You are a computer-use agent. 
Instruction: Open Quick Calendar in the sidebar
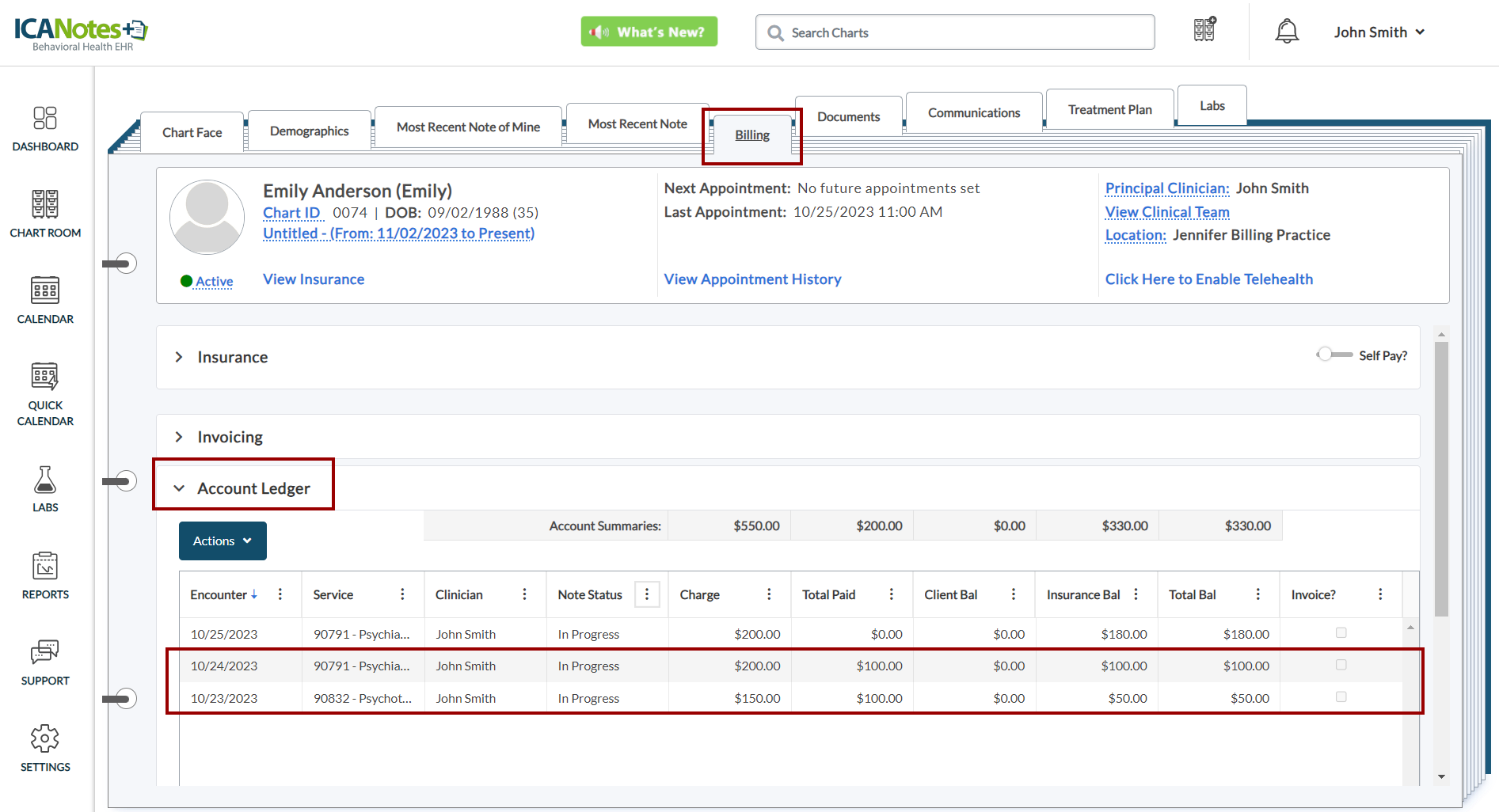(45, 394)
